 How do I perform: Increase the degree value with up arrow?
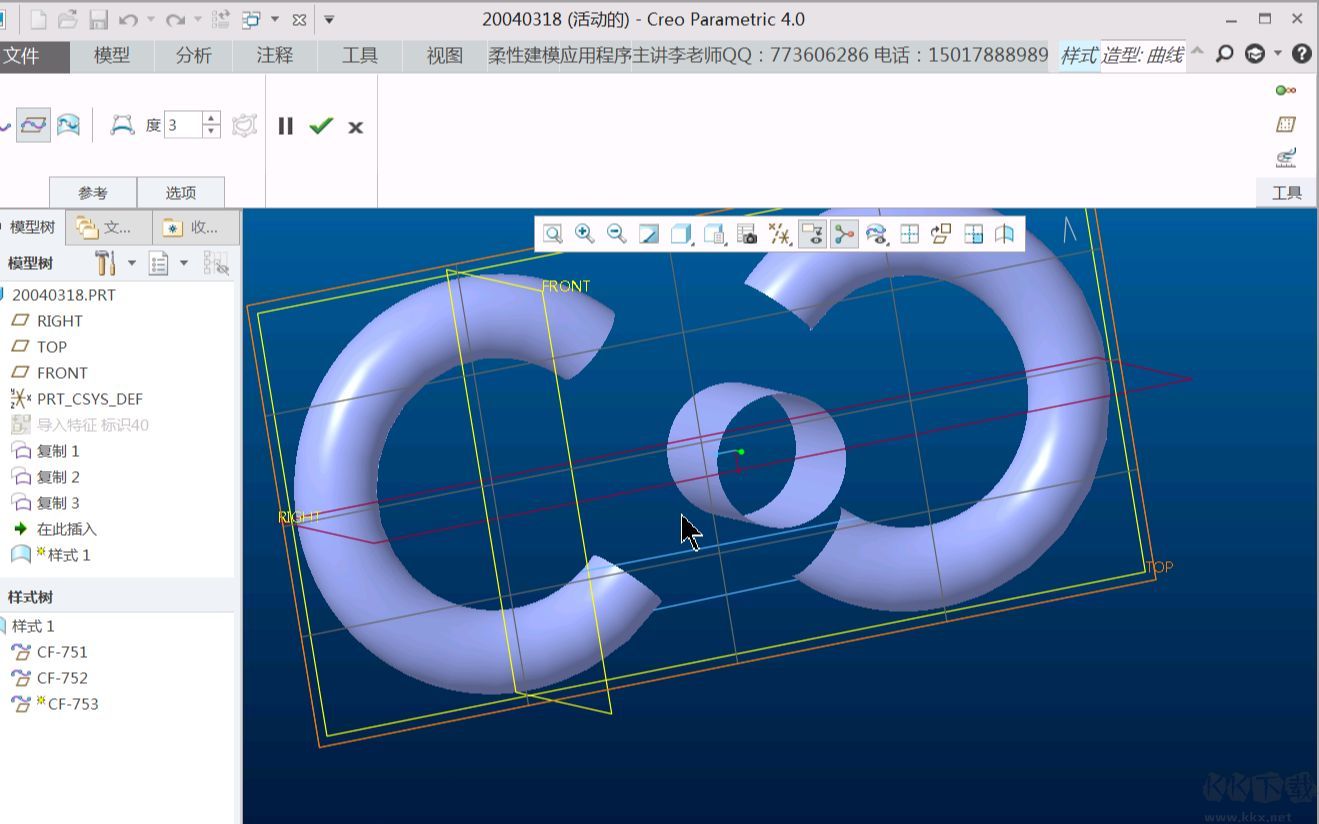coord(211,119)
